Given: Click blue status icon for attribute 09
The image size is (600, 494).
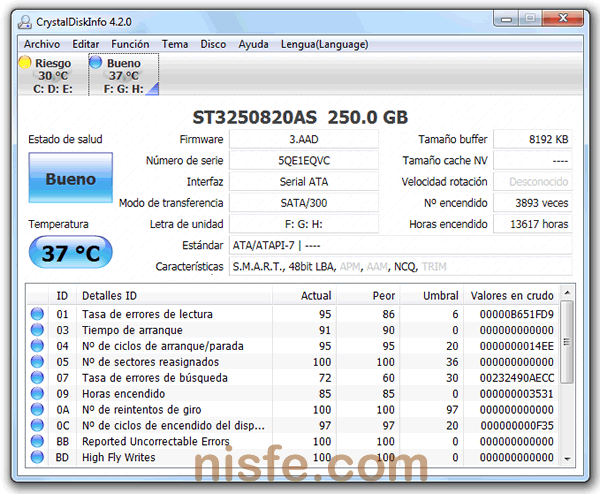Looking at the screenshot, I should click(x=37, y=393).
